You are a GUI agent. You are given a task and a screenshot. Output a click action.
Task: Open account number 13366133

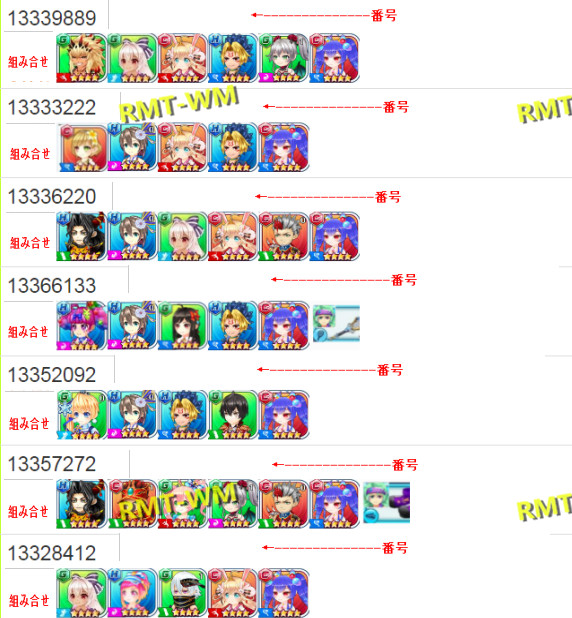[52, 286]
